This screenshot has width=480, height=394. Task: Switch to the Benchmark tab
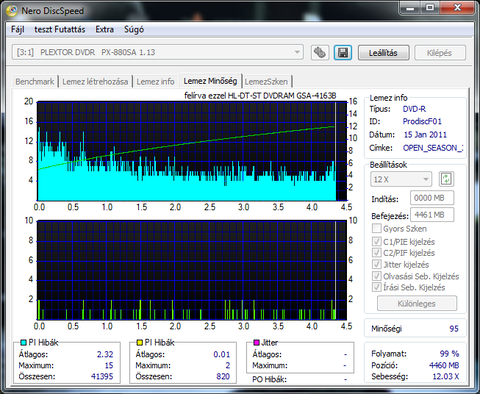click(35, 82)
